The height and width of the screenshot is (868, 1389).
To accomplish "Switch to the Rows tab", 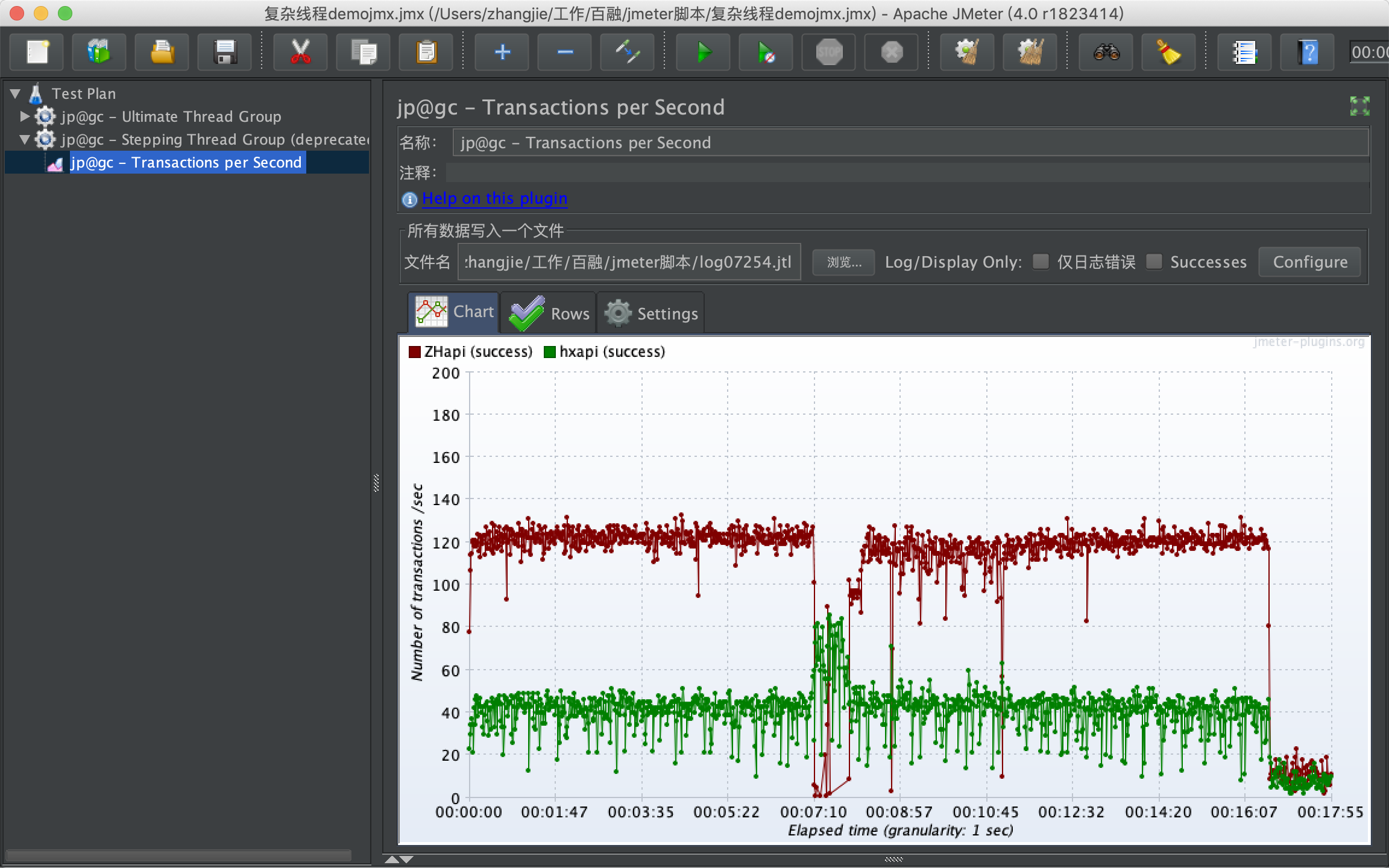I will click(x=549, y=313).
